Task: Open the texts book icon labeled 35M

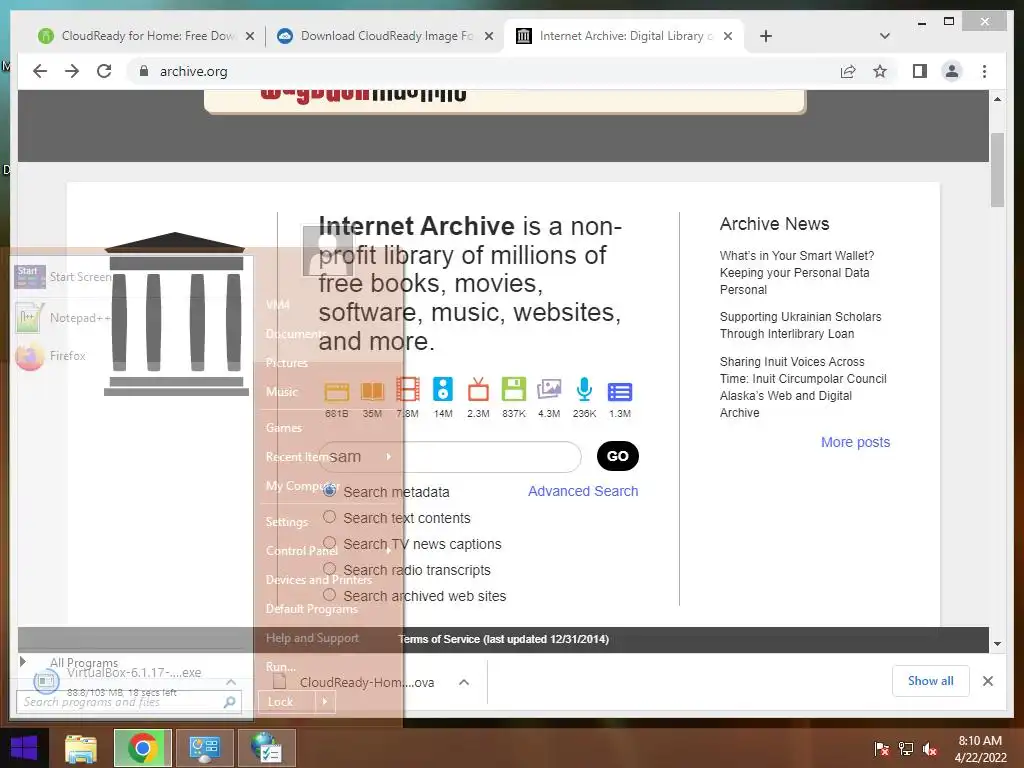Action: point(372,391)
